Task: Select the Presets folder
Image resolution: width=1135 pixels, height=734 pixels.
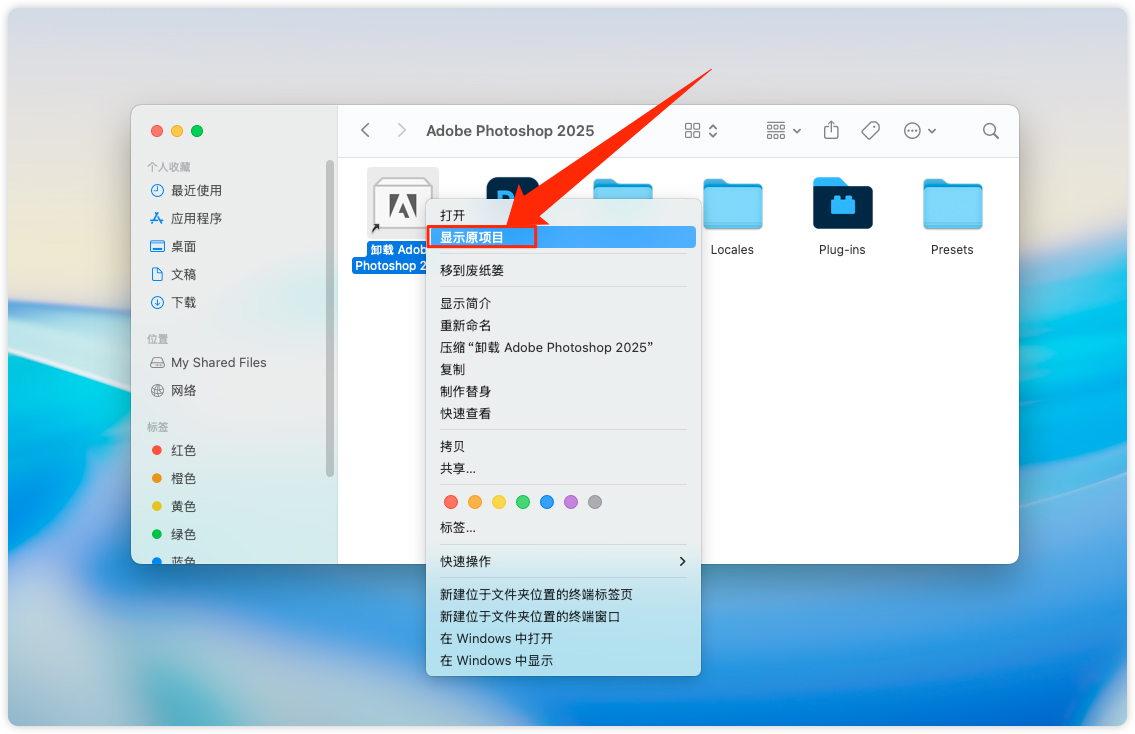Action: [952, 204]
